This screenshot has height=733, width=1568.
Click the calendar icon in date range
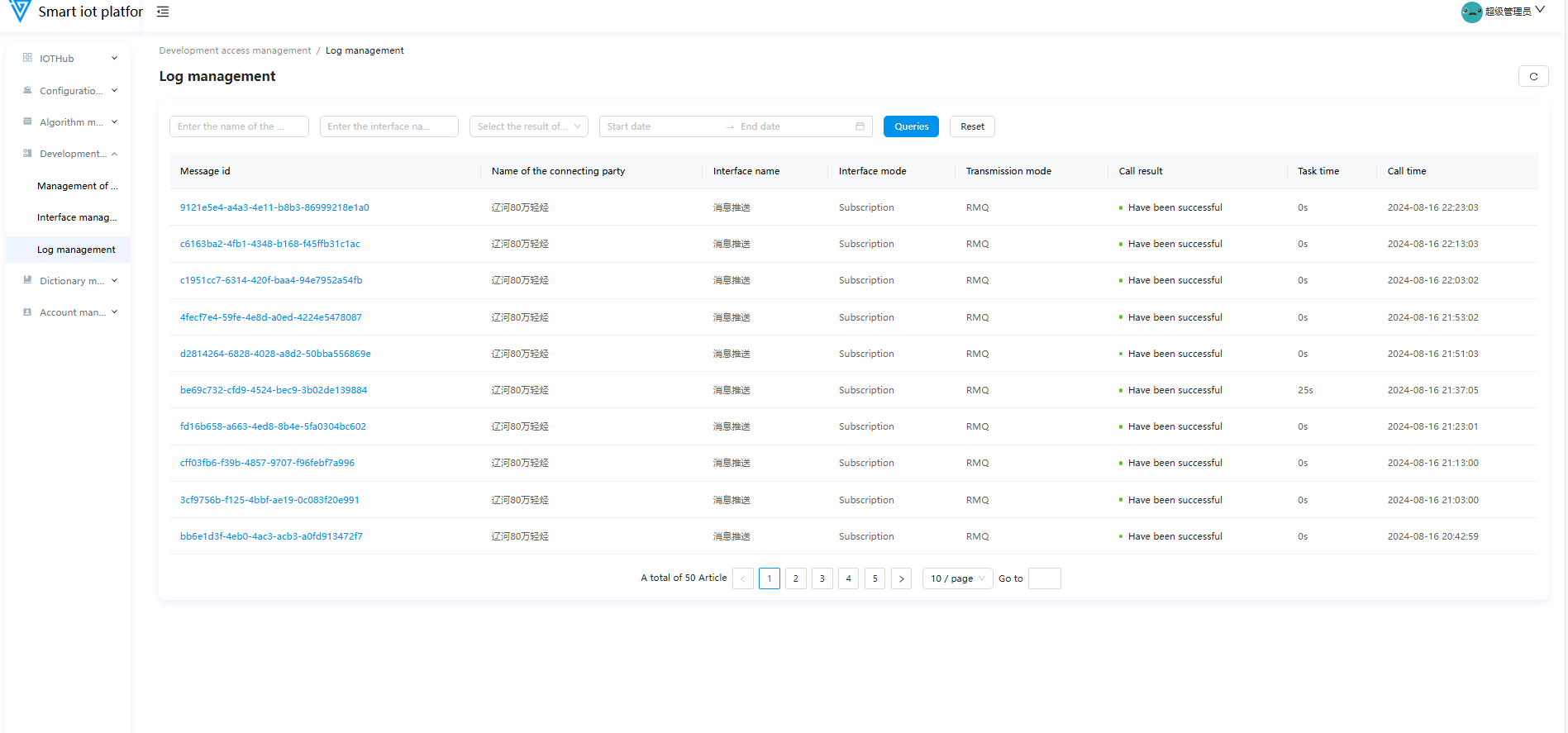[x=860, y=126]
